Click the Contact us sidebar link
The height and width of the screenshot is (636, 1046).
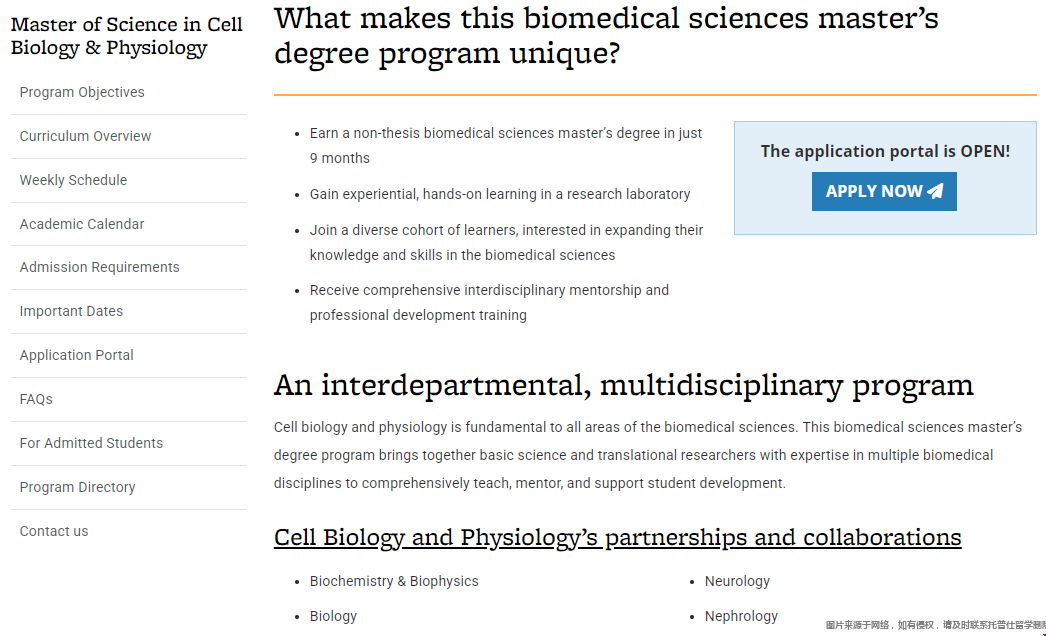pos(54,531)
